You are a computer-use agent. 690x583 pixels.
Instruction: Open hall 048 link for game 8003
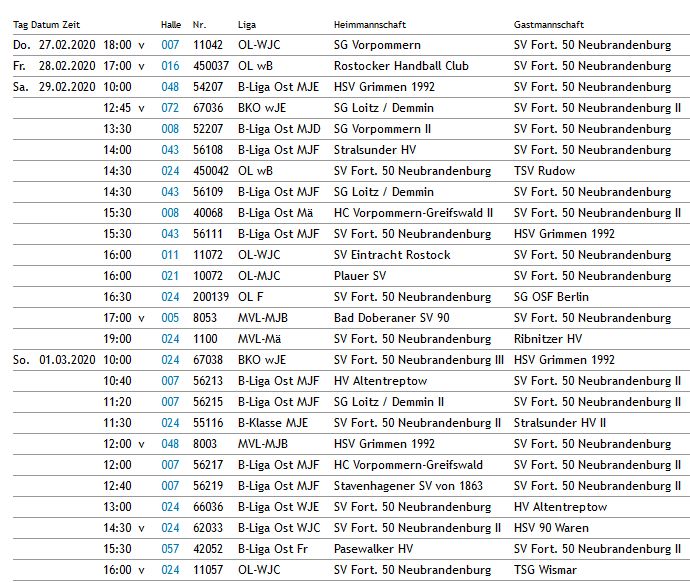[x=170, y=444]
